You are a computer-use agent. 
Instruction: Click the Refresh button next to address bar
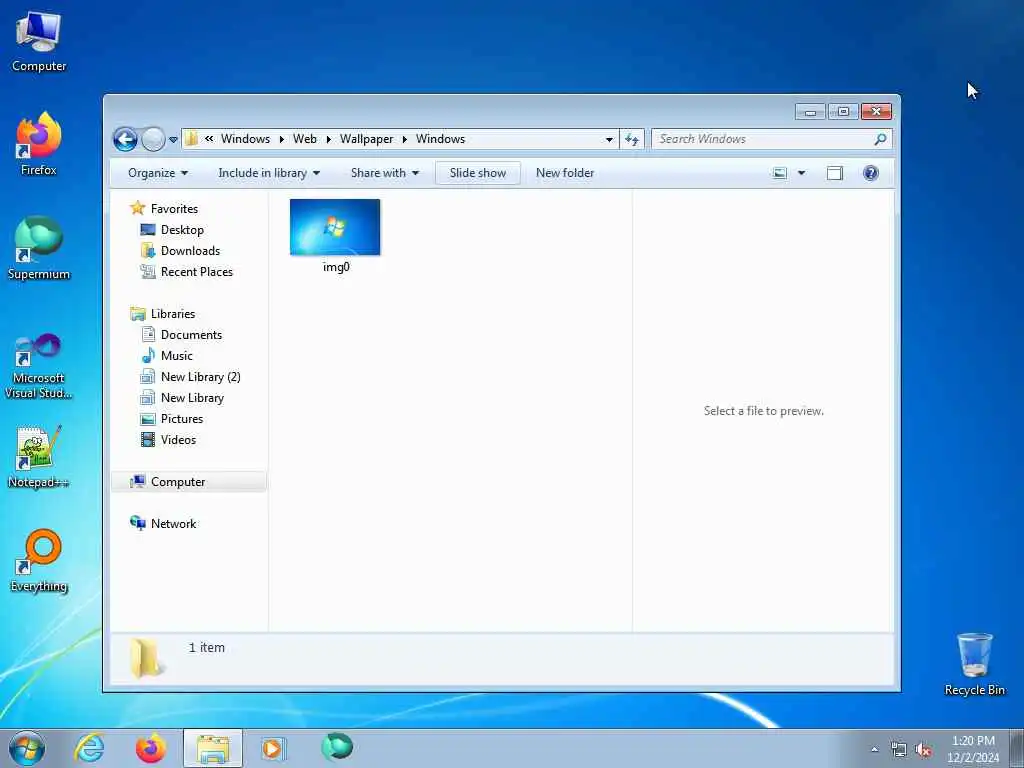632,139
